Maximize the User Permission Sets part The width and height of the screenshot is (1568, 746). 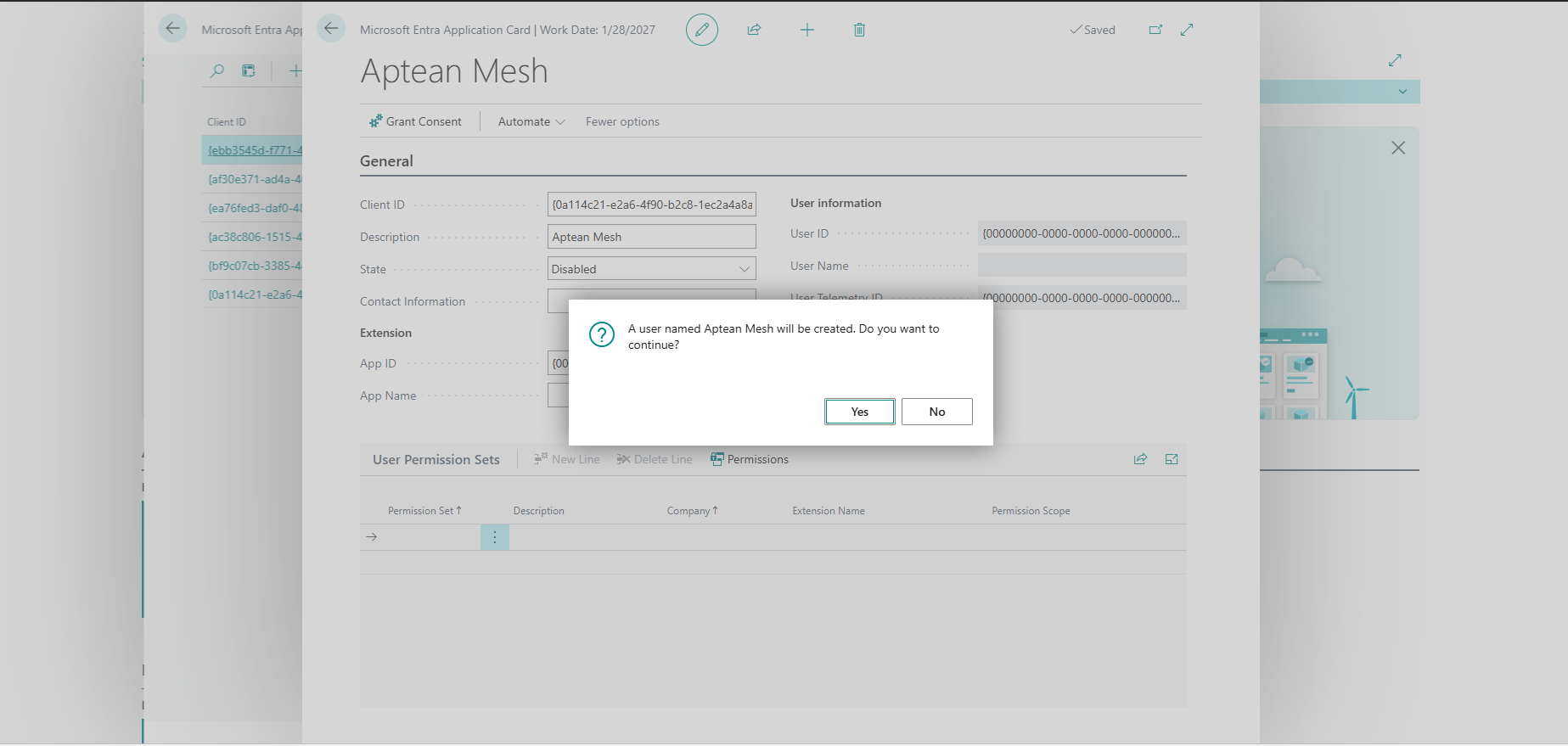[x=1172, y=459]
